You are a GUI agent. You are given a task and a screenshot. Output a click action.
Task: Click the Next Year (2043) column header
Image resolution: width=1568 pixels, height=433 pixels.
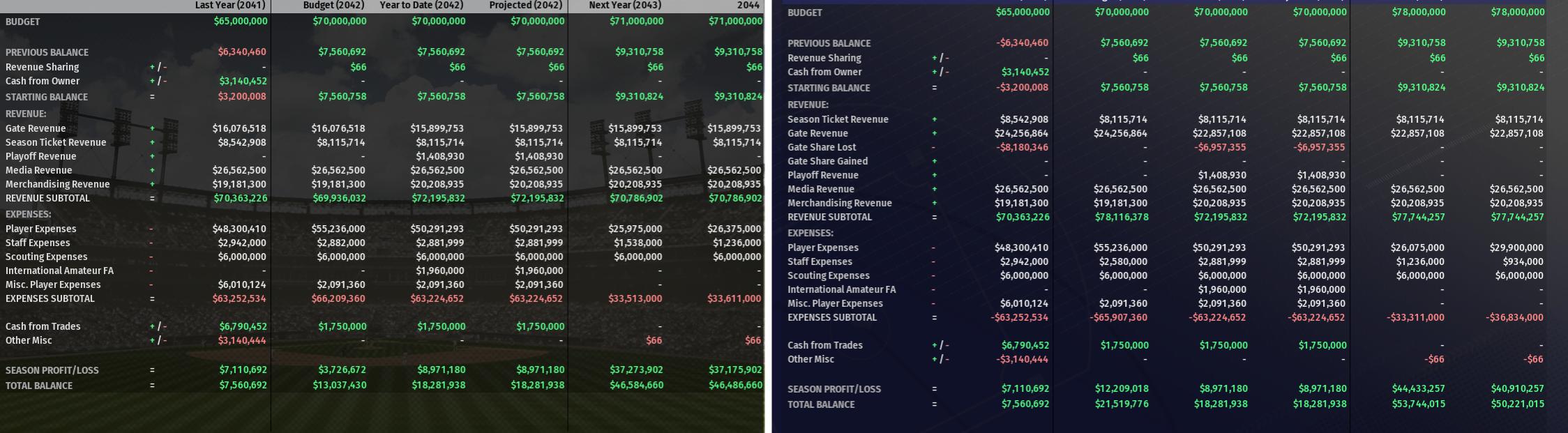pyautogui.click(x=625, y=5)
